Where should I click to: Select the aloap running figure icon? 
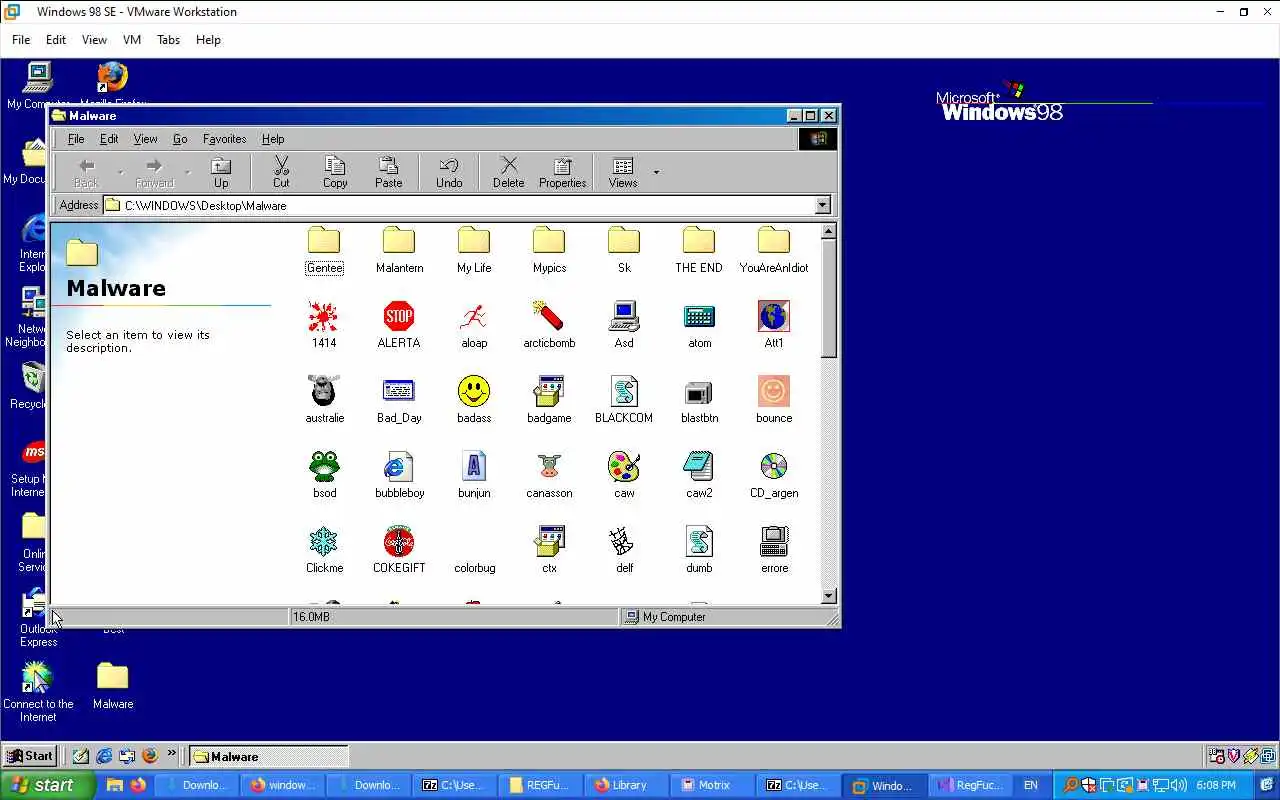pyautogui.click(x=474, y=316)
